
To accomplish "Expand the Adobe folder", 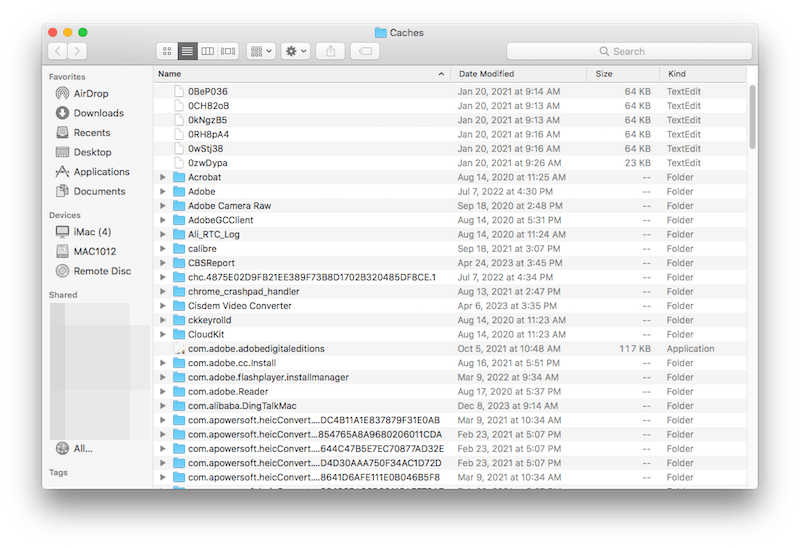I will tap(163, 191).
